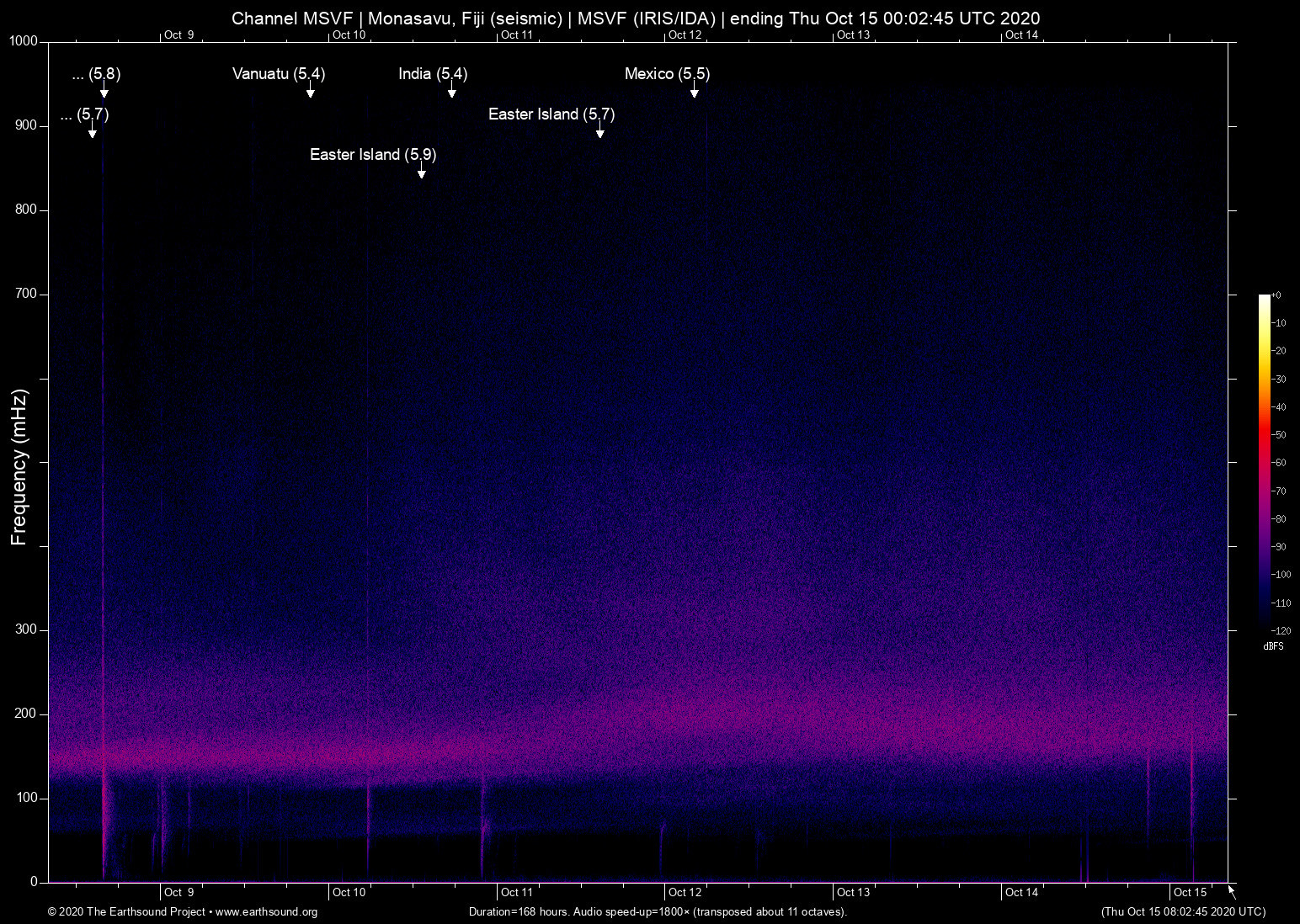The height and width of the screenshot is (924, 1300).
Task: Click the Oct 10 label on top axis
Action: point(349,35)
